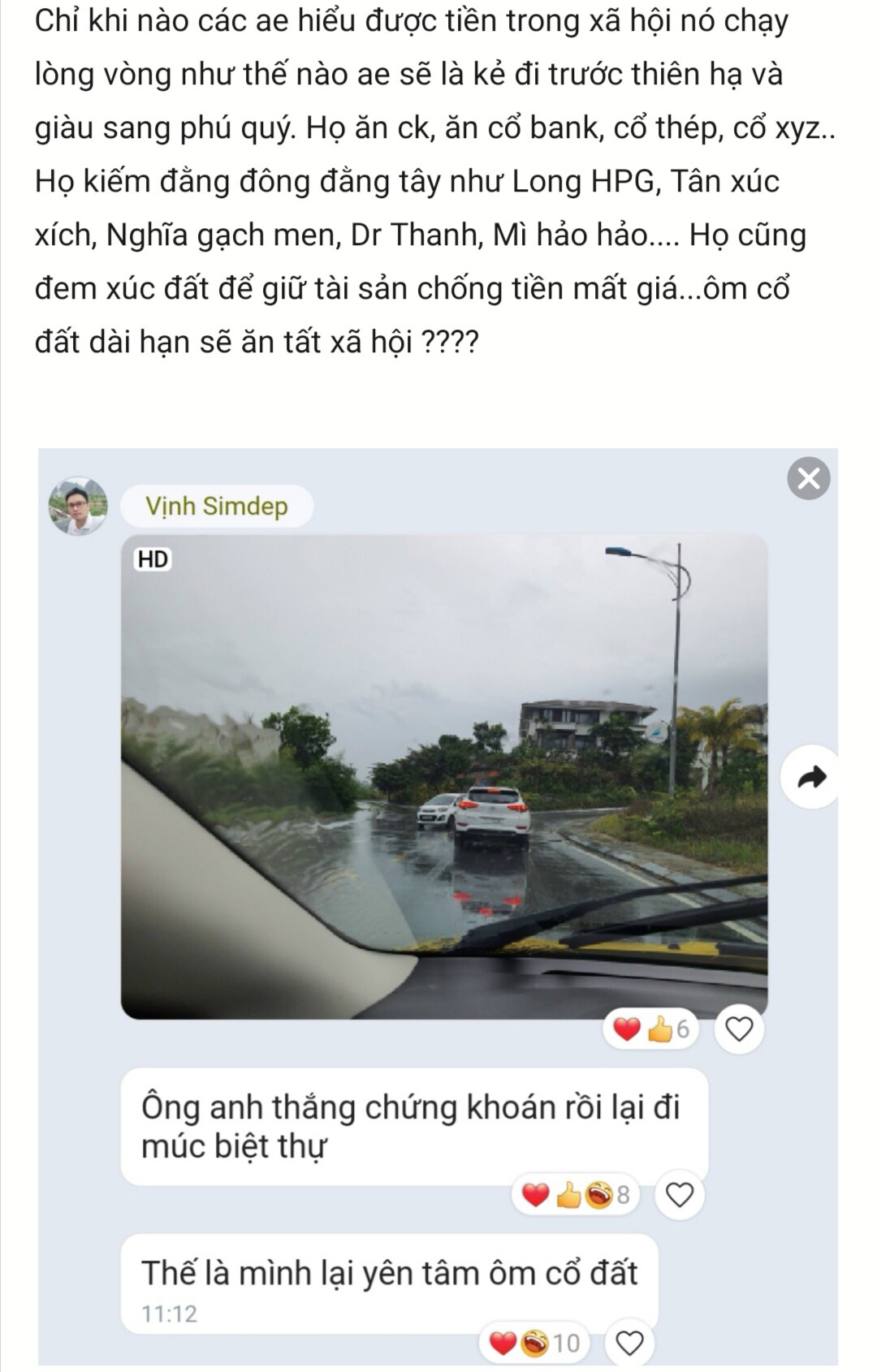Tap the Vịnh Simdep name label
The height and width of the screenshot is (1372, 877).
[x=217, y=506]
